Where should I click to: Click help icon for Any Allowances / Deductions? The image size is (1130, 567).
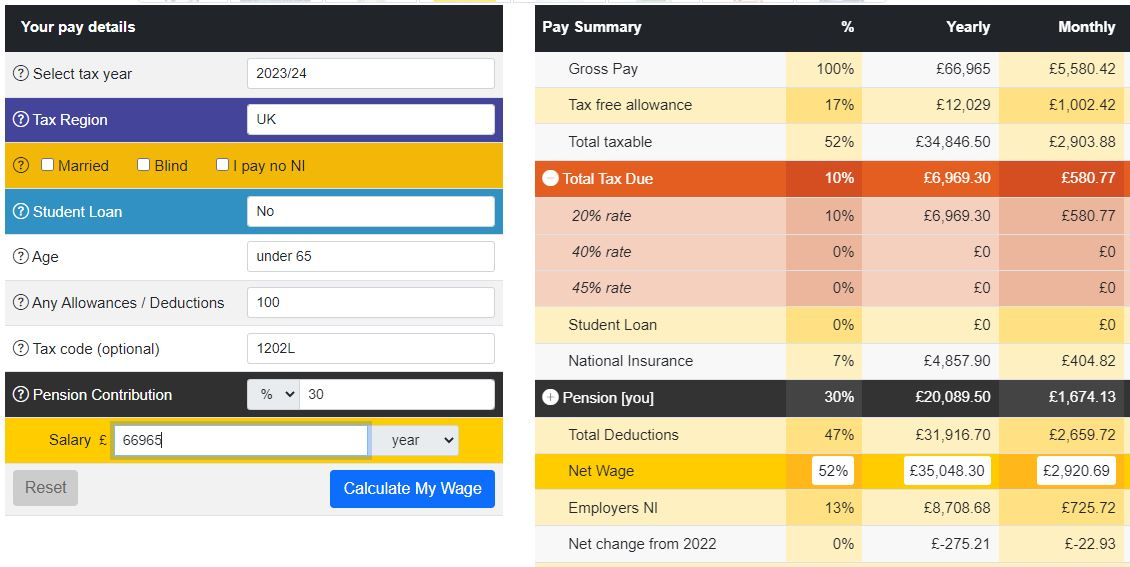(21, 303)
